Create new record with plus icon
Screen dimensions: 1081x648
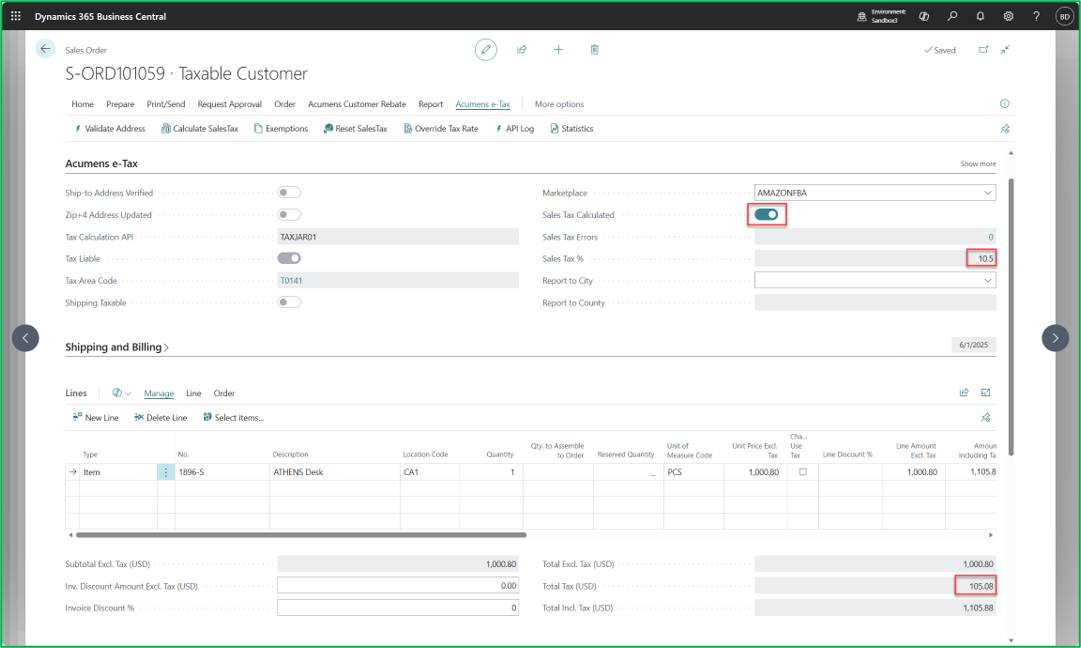pyautogui.click(x=558, y=50)
